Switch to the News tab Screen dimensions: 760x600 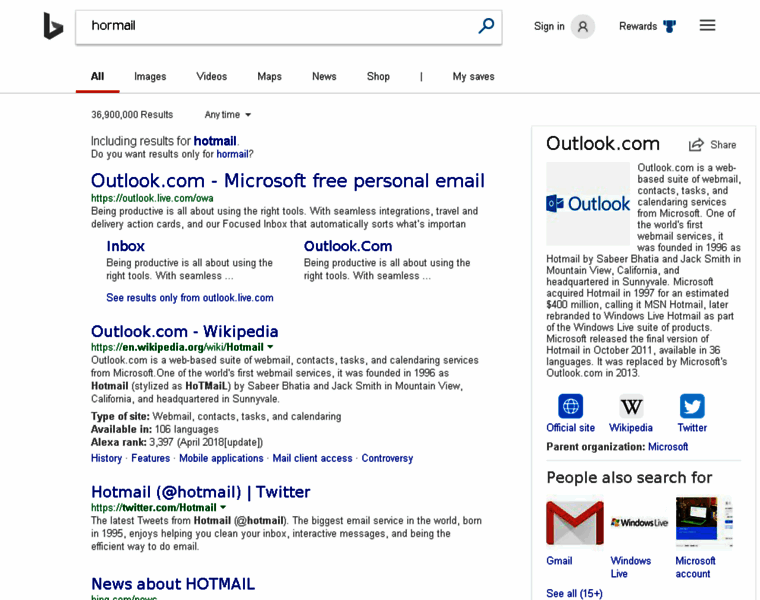(324, 77)
